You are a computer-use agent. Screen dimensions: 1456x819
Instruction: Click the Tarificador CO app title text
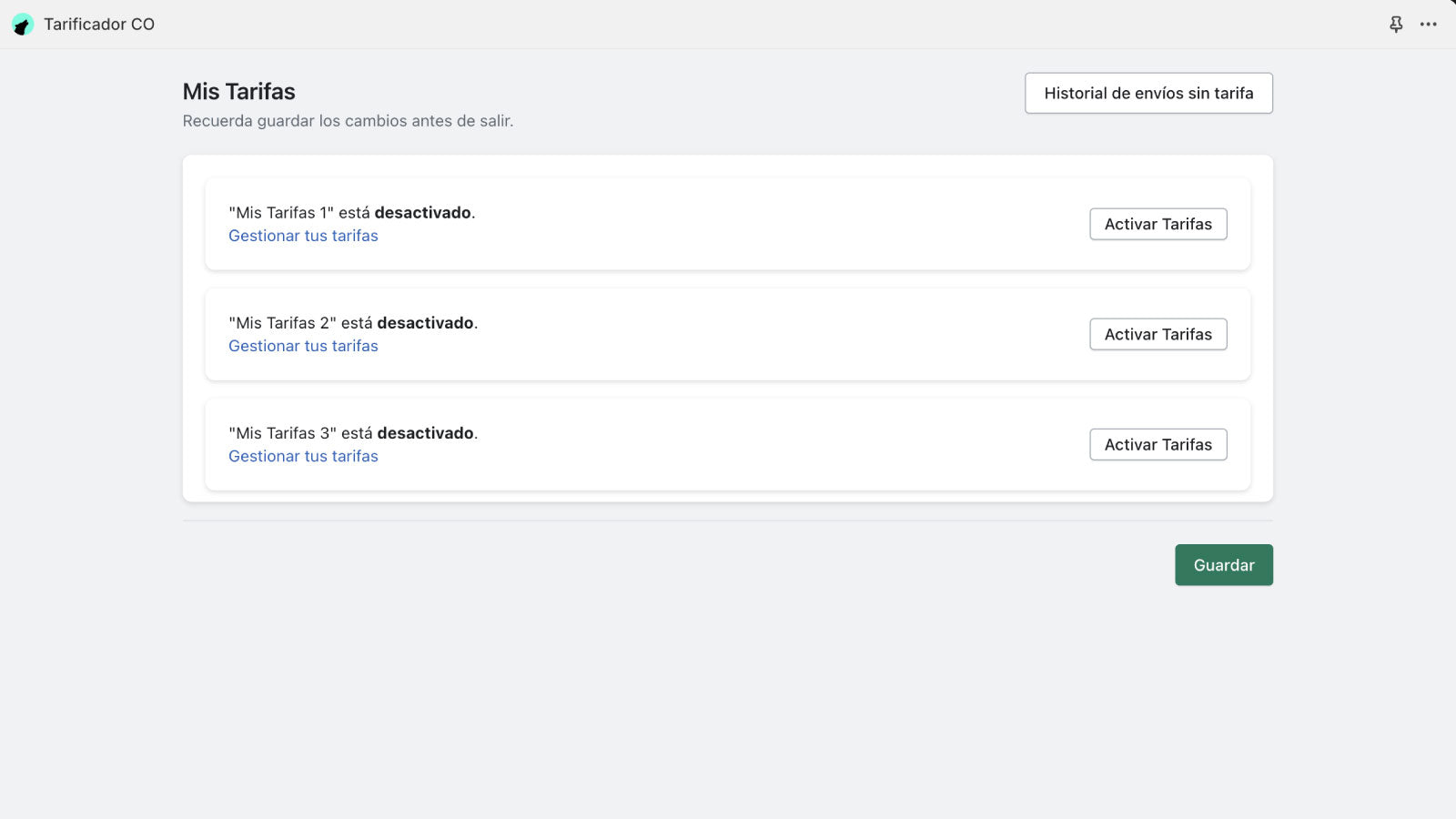tap(99, 25)
